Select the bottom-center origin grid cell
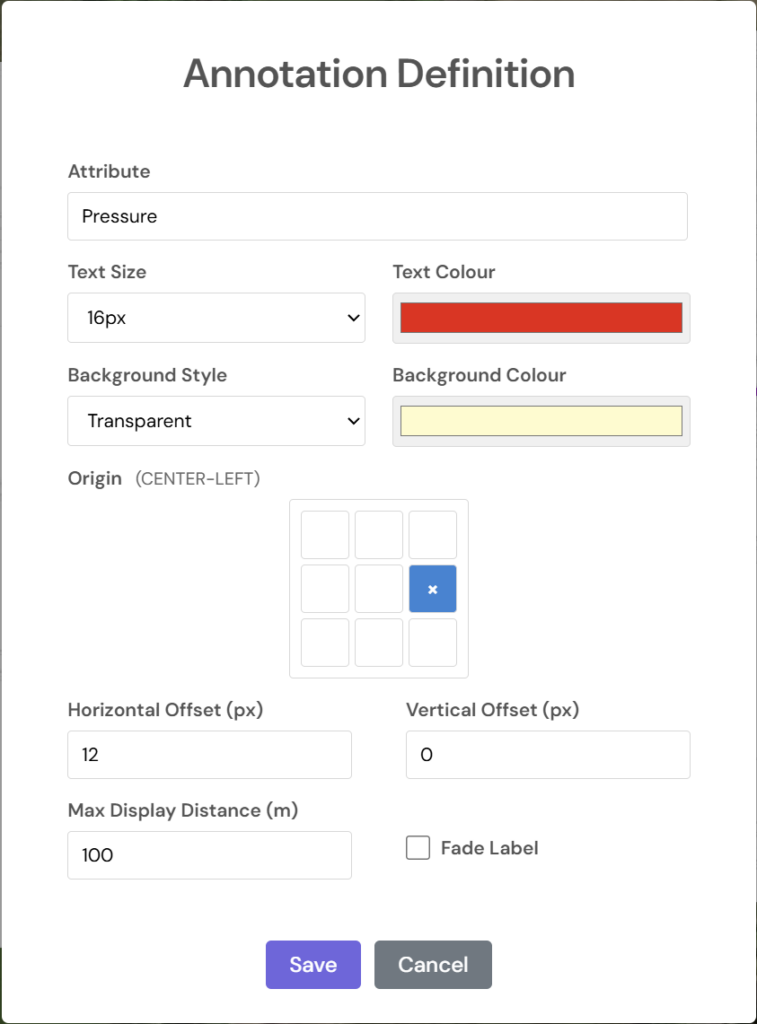The image size is (757, 1024). [x=379, y=642]
